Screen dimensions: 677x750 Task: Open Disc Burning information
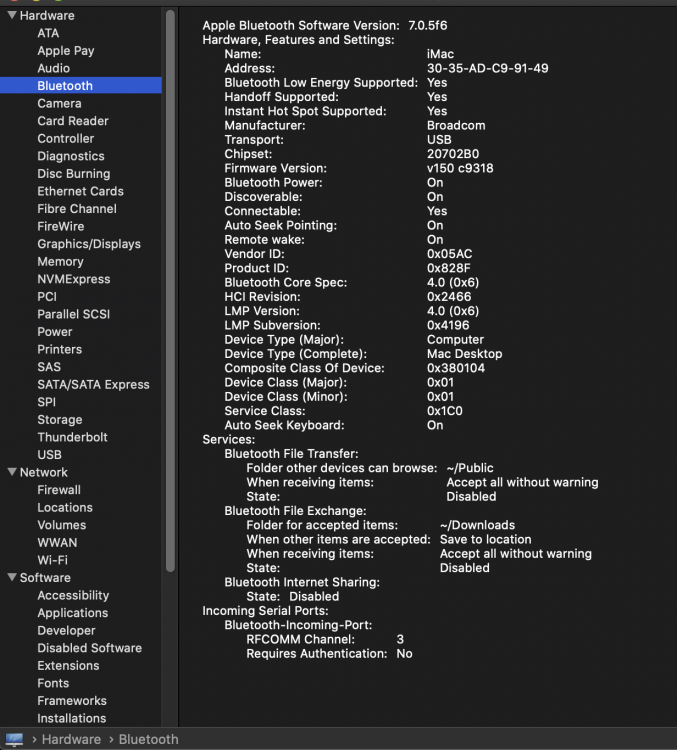[x=74, y=174]
